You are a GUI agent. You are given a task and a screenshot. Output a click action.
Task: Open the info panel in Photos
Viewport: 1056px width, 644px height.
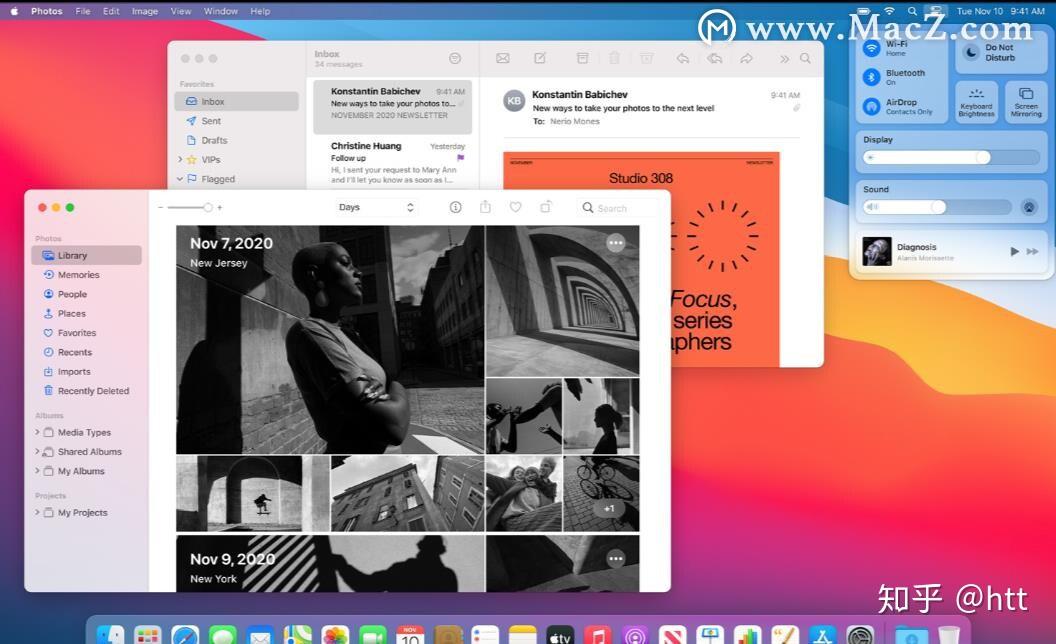(x=455, y=207)
